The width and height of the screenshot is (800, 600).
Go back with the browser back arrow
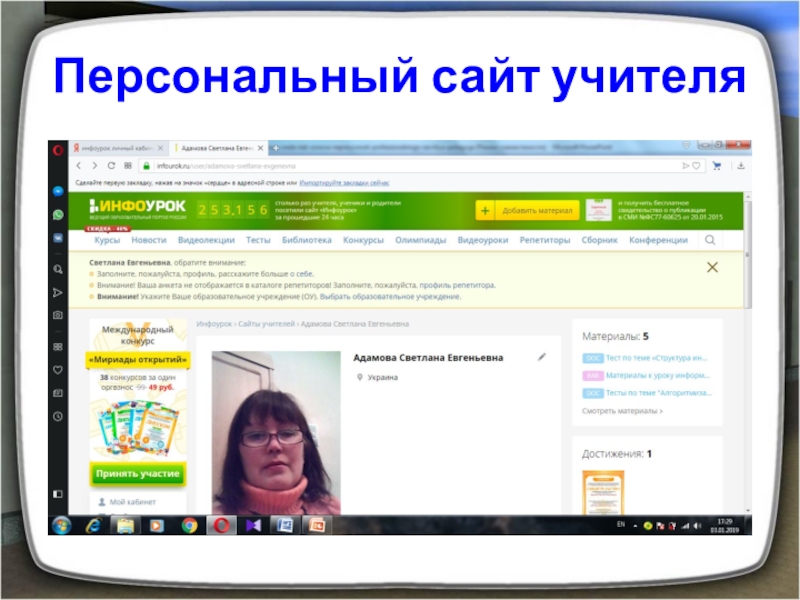tap(79, 165)
